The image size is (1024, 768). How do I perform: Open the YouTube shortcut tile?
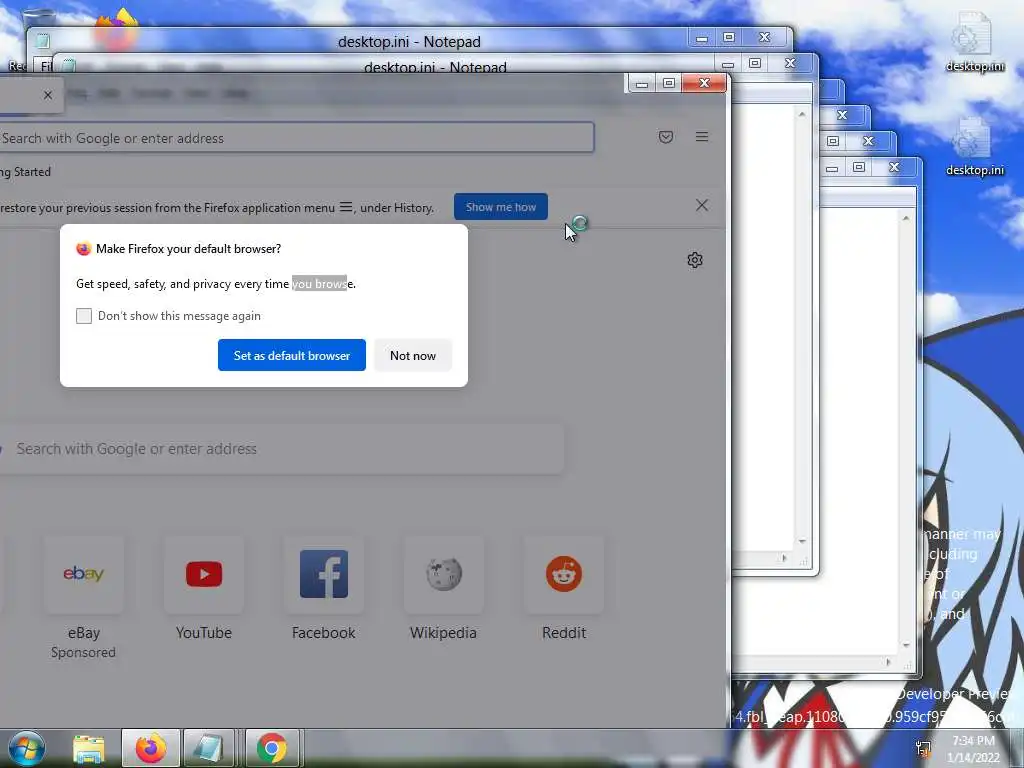tap(204, 575)
